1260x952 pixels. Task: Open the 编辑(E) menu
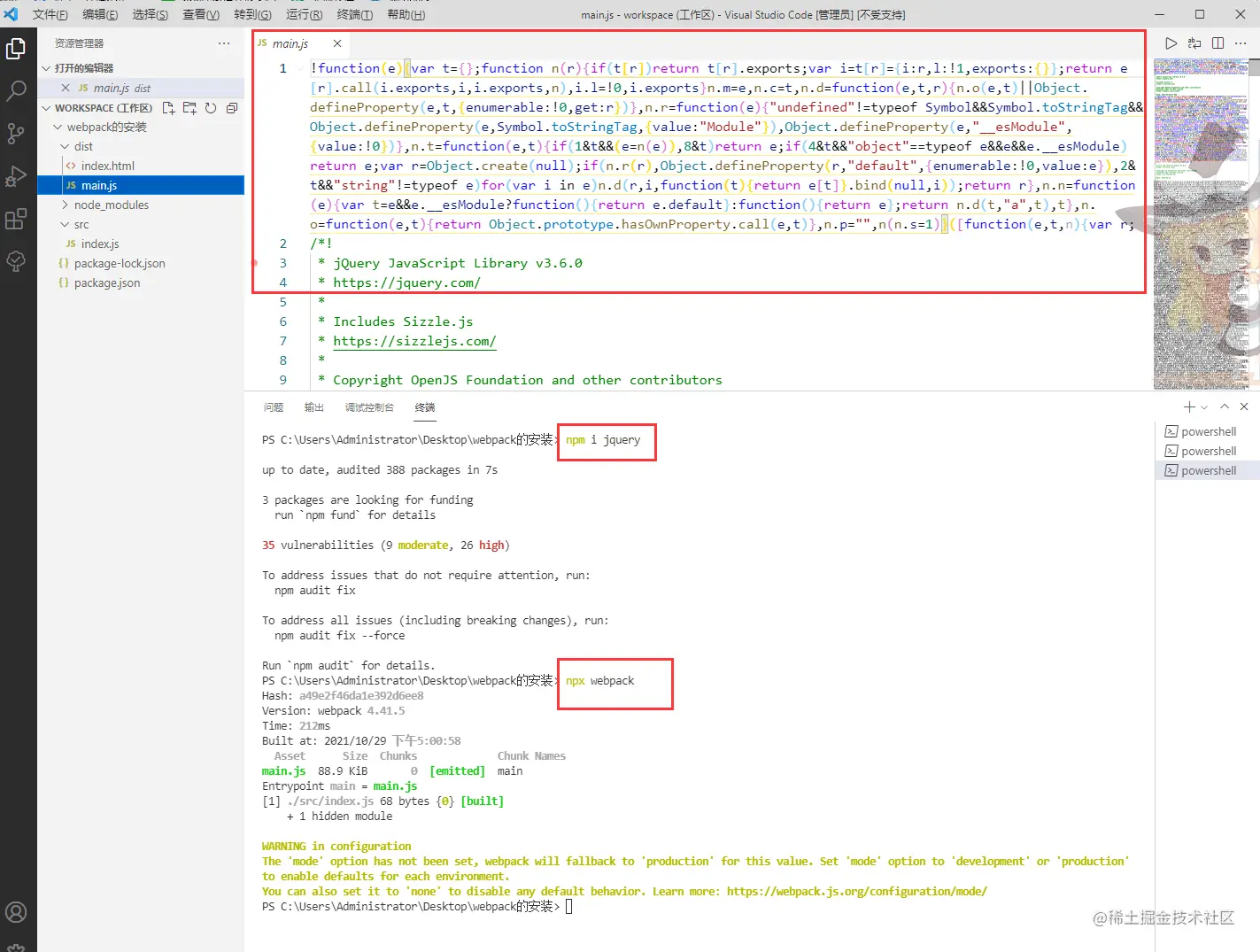100,14
